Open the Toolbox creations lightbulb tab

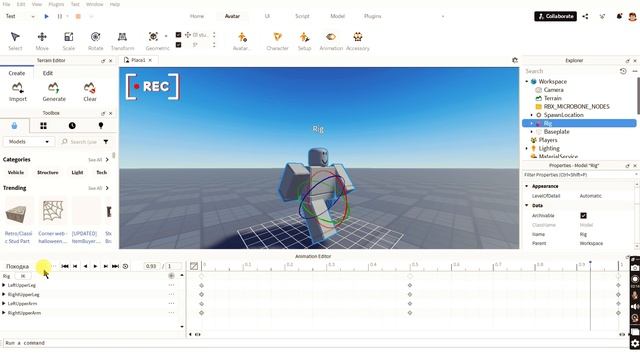point(101,126)
